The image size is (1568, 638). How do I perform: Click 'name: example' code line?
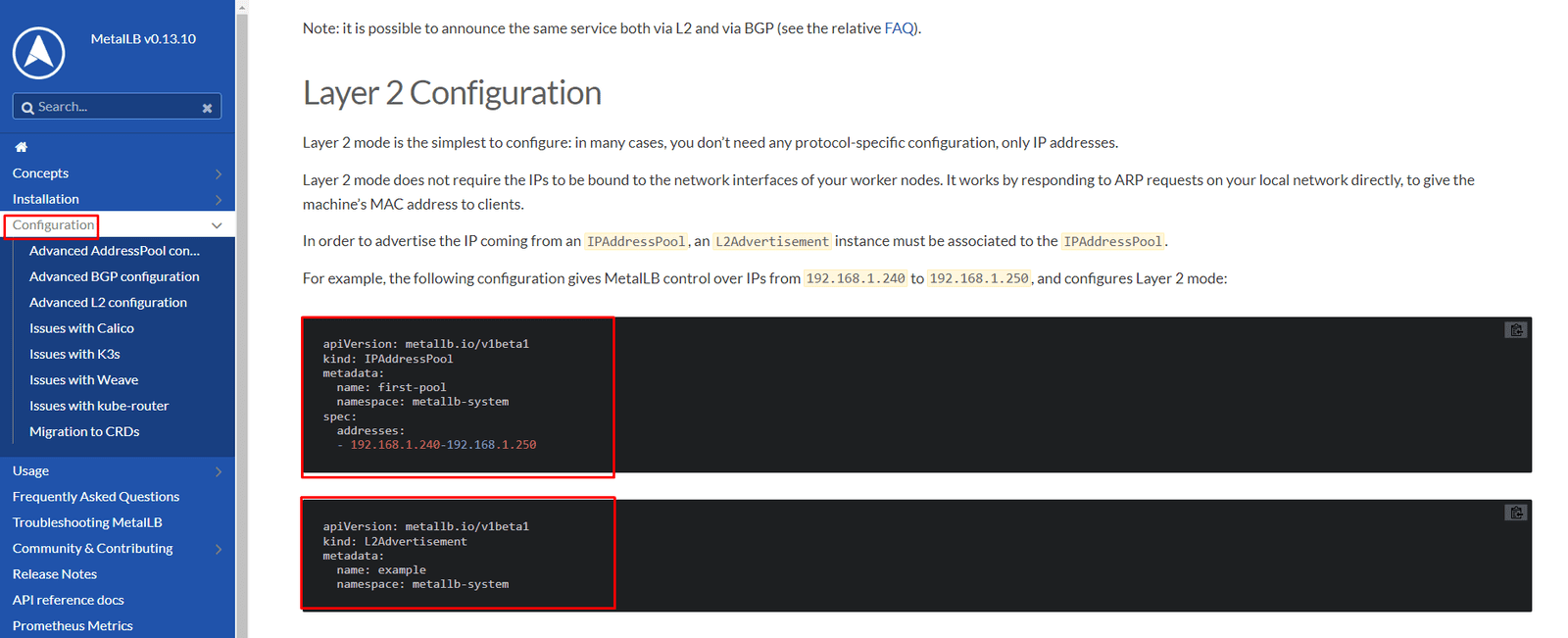381,569
